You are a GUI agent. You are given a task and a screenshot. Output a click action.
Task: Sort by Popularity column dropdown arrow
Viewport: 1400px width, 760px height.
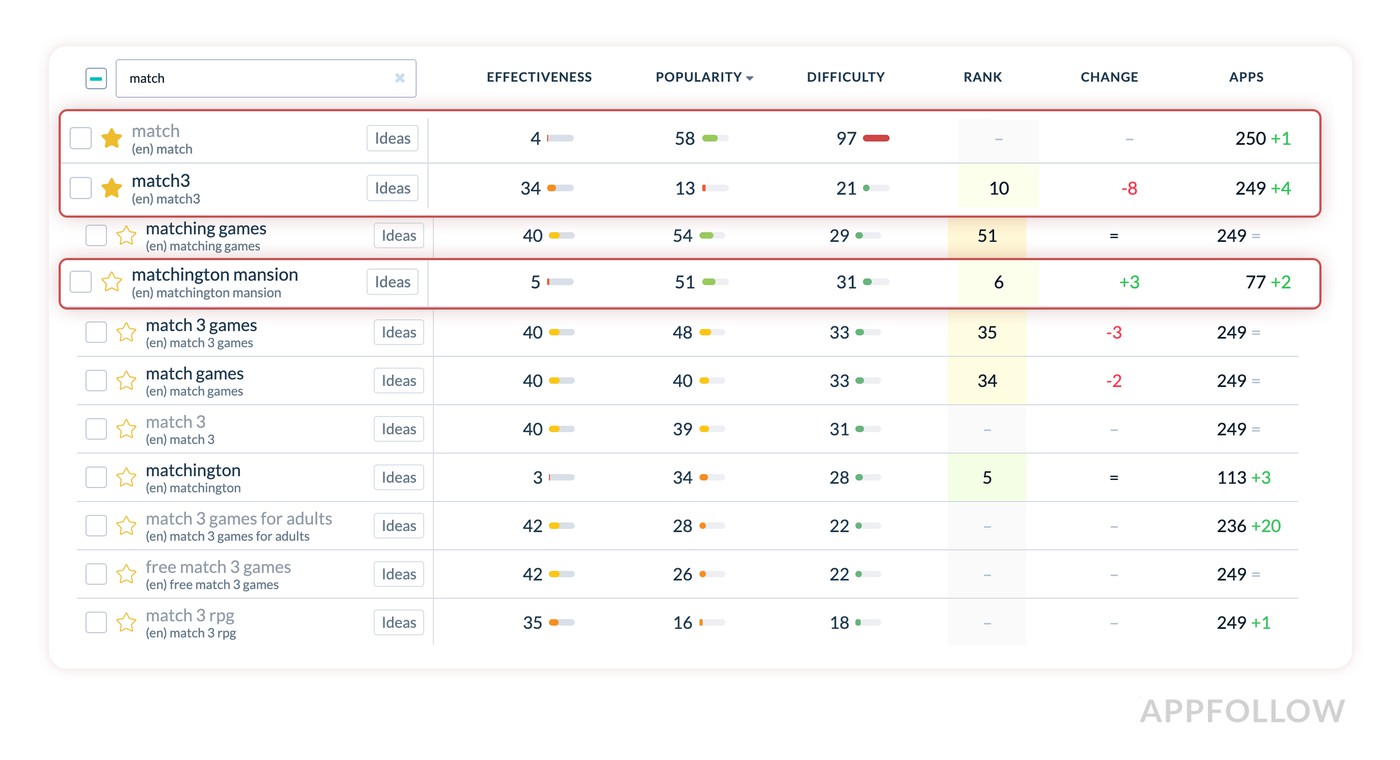click(x=750, y=78)
